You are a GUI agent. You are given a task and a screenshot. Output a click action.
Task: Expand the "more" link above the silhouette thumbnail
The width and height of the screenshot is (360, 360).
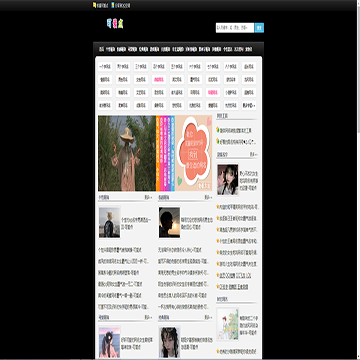208,197
